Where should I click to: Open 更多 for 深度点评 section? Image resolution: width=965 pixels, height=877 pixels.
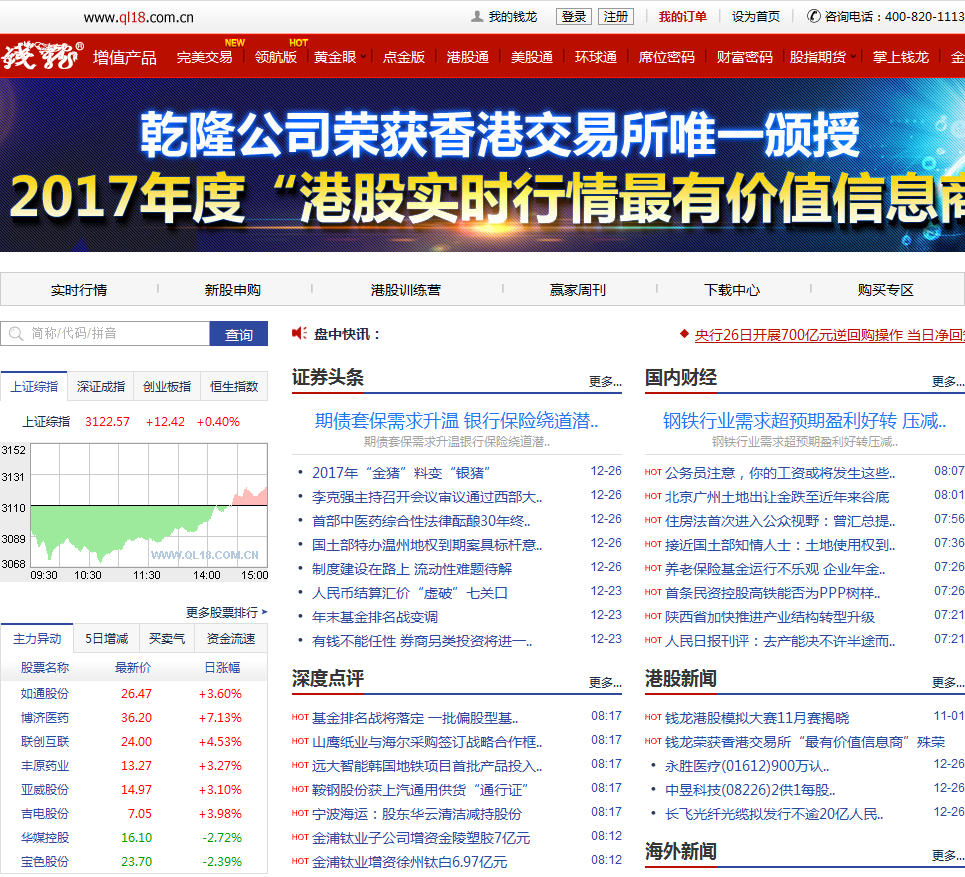605,683
